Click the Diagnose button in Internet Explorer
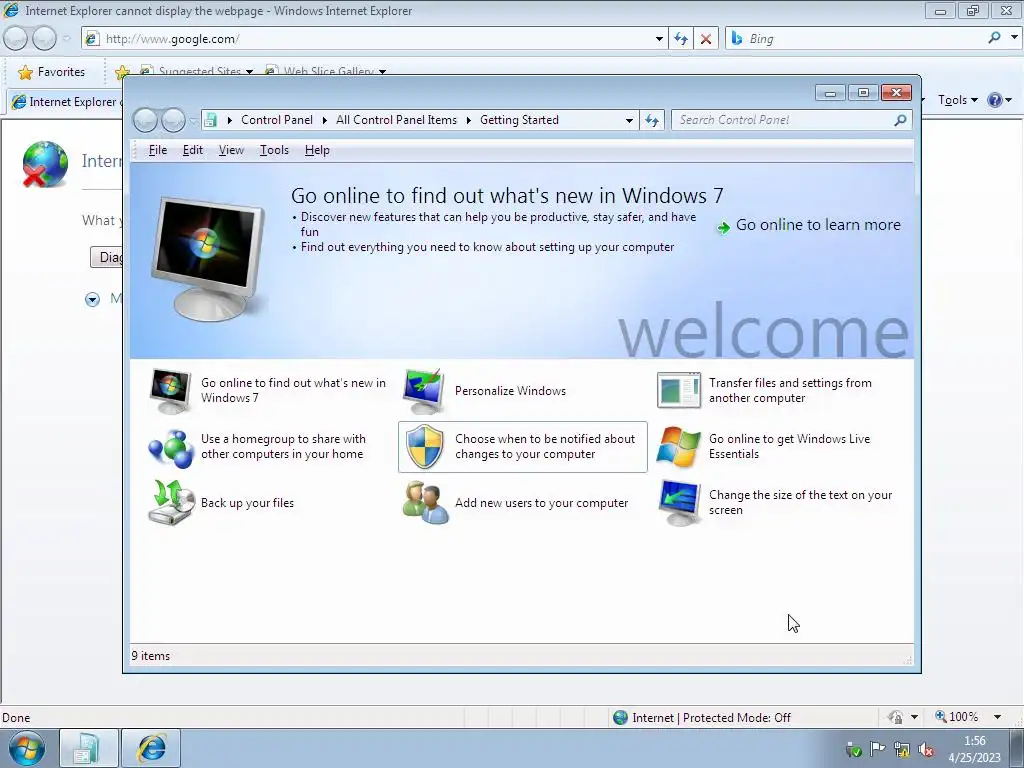Screen dimensions: 1024x768 (106, 257)
